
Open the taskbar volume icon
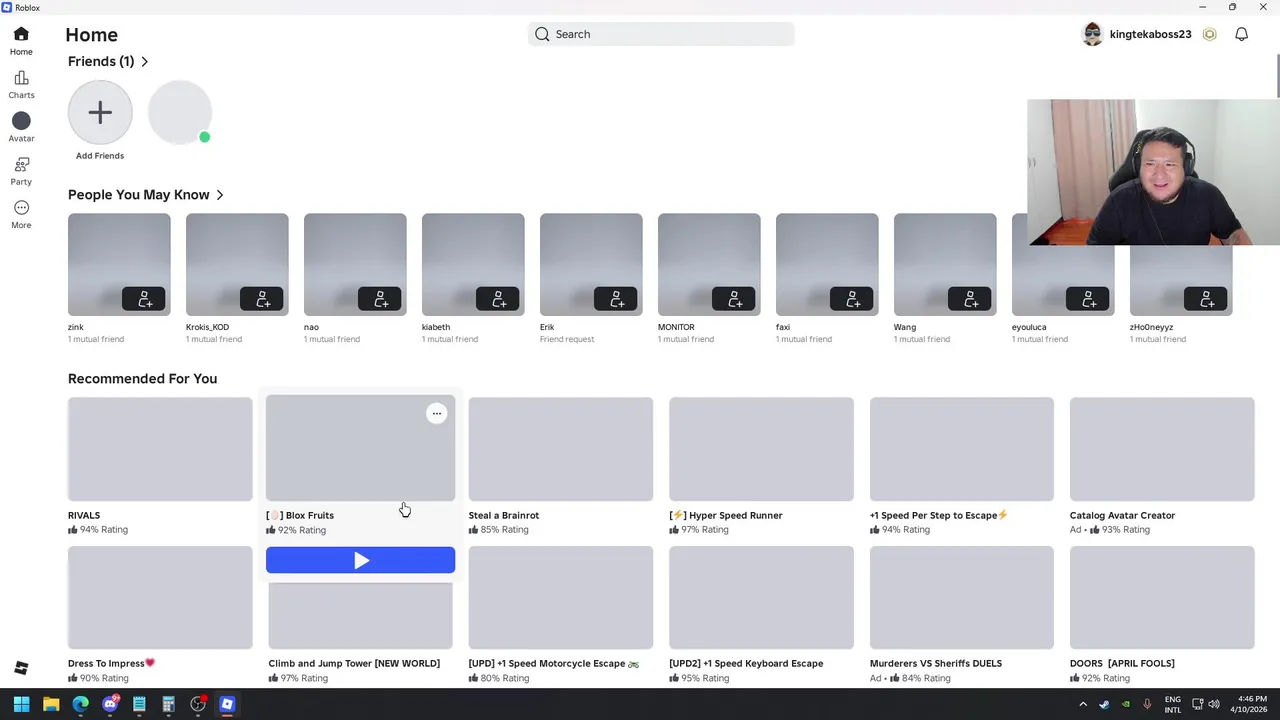(1216, 704)
